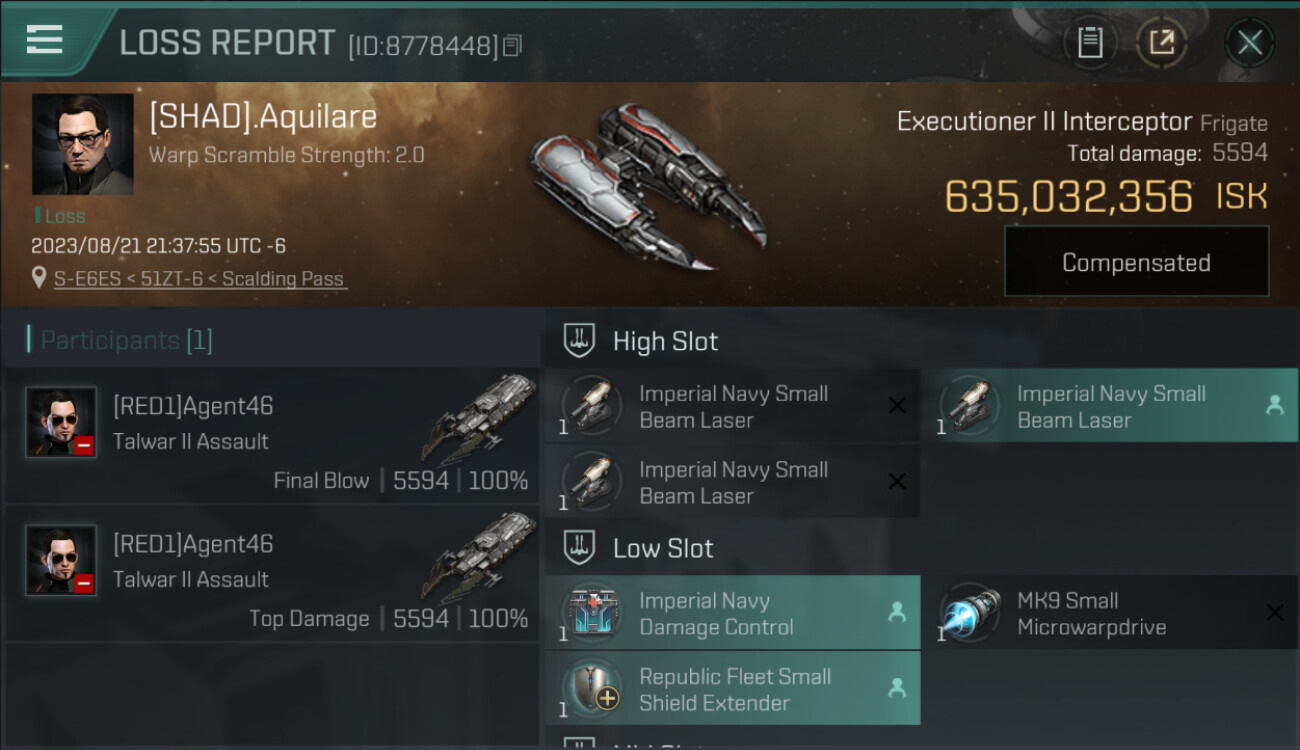Viewport: 1300px width, 750px height.
Task: Open the hamburger menu at top left
Action: tap(45, 39)
